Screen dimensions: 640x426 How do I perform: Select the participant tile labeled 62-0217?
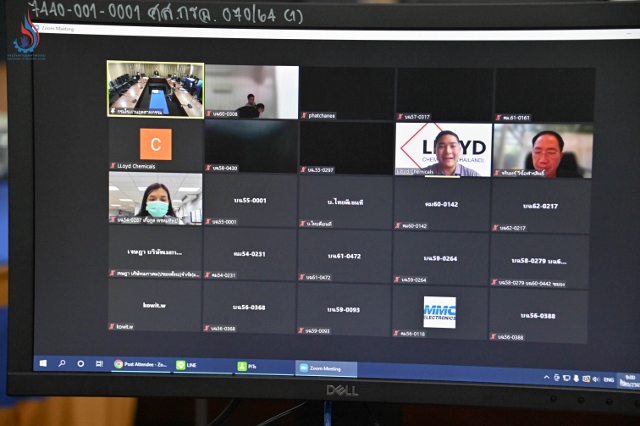[x=540, y=207]
